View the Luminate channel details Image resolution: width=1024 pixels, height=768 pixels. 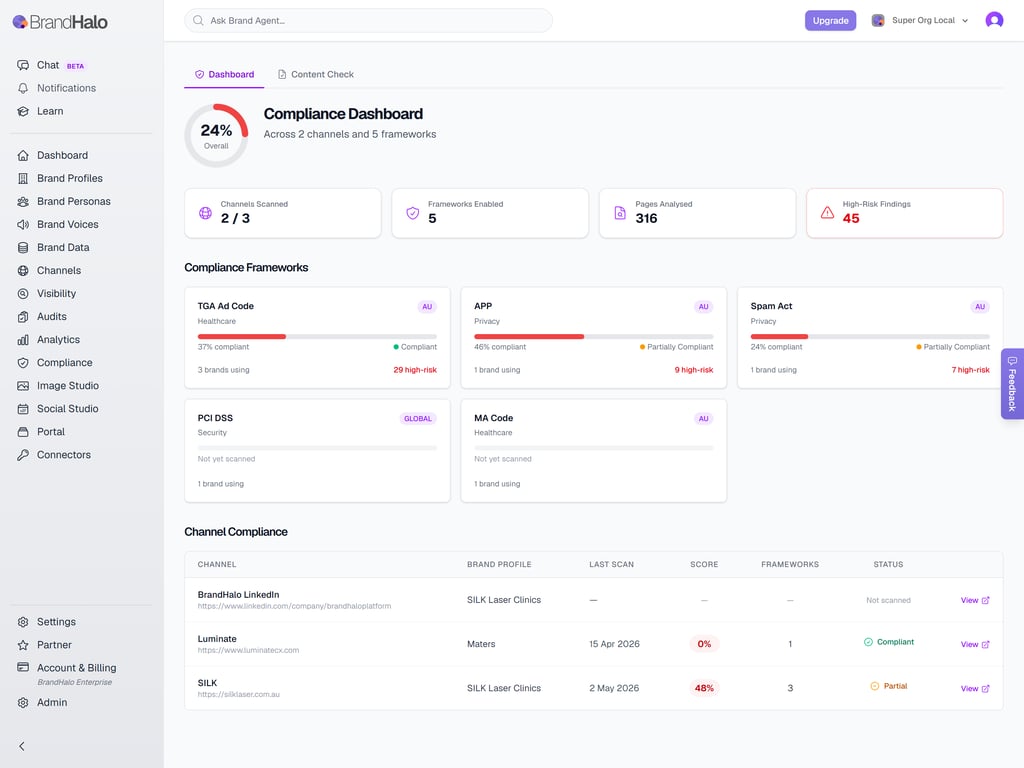pyautogui.click(x=974, y=645)
